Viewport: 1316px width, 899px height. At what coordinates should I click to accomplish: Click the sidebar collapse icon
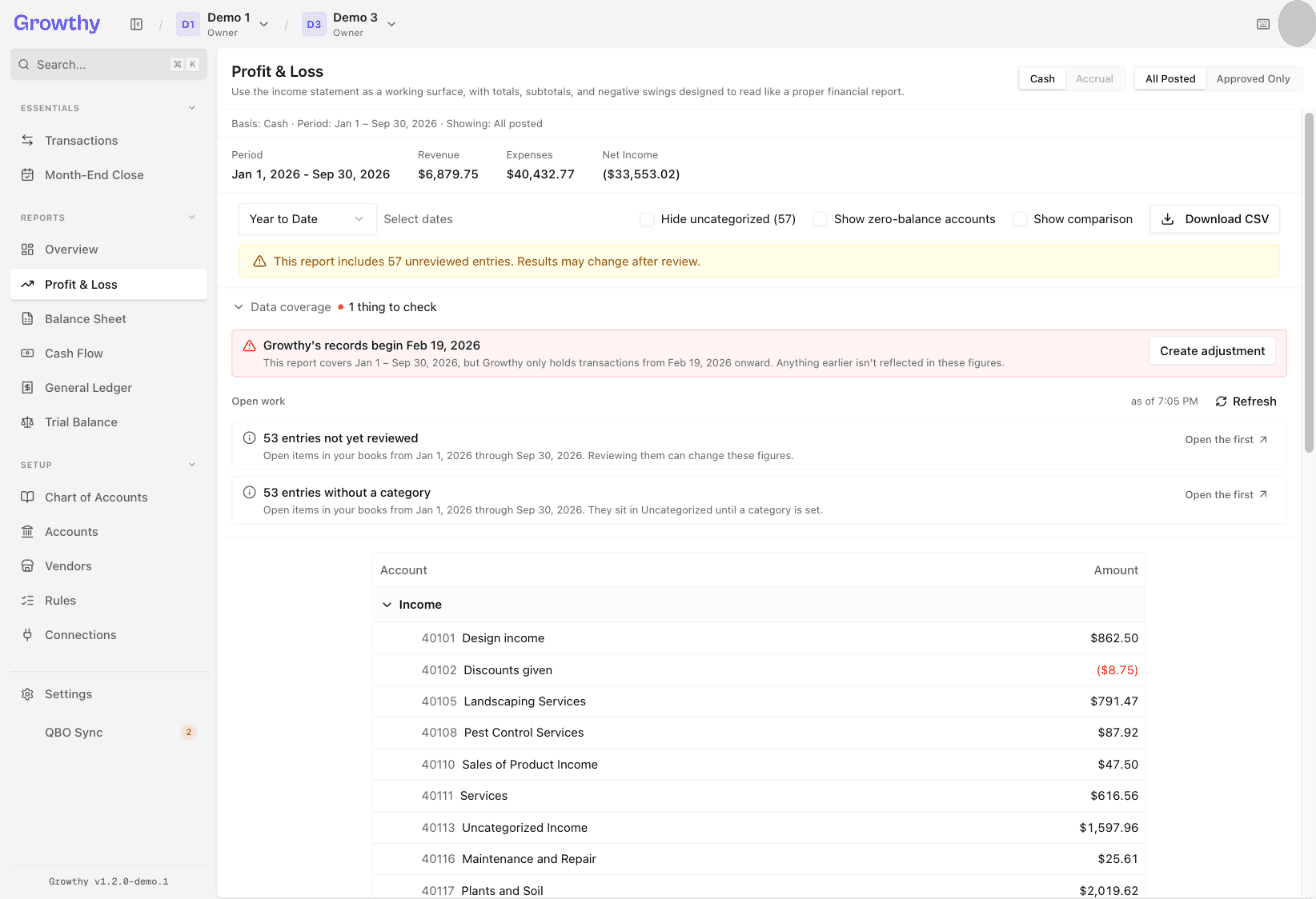[136, 24]
